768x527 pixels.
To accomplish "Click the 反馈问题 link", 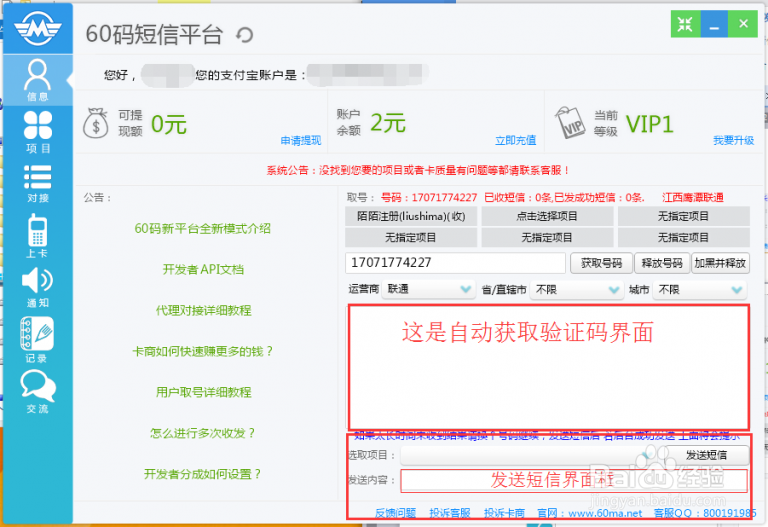I will pos(395,513).
